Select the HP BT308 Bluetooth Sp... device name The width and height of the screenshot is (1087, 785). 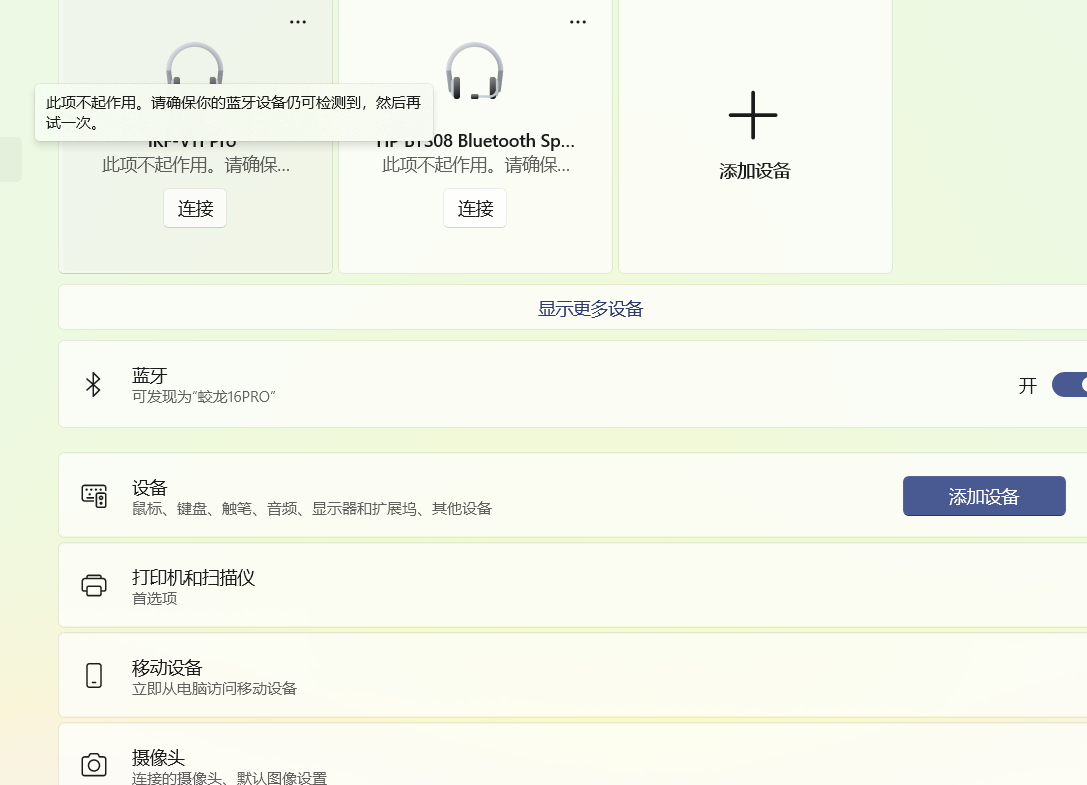coord(475,141)
